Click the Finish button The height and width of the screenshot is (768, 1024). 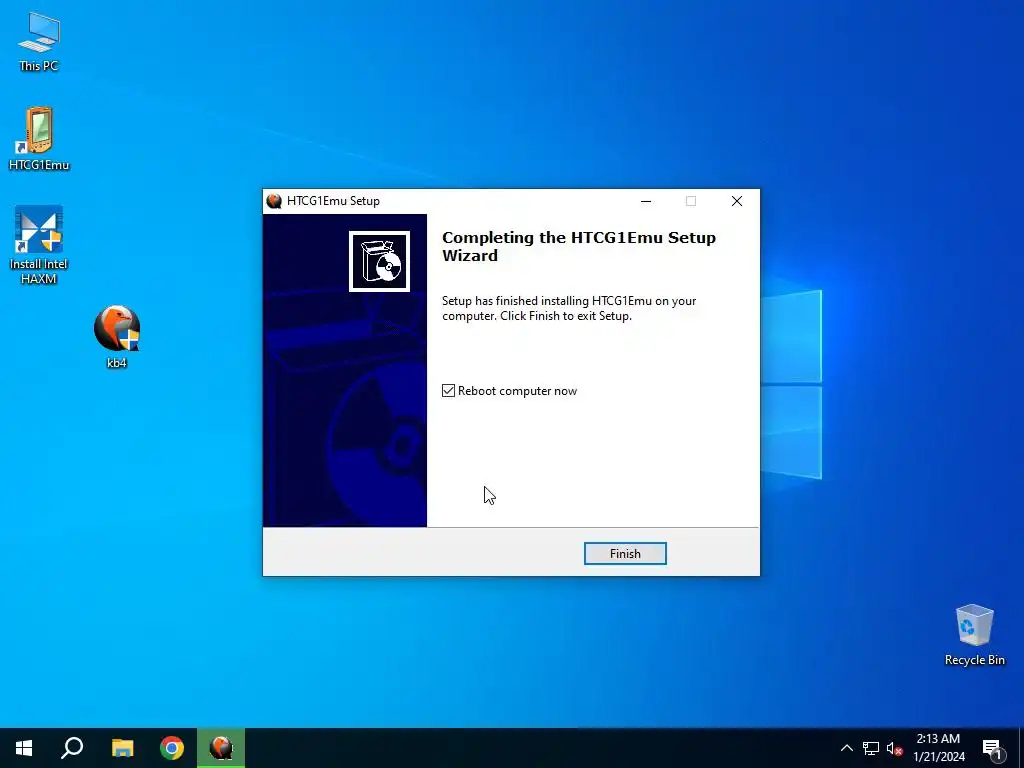click(625, 553)
